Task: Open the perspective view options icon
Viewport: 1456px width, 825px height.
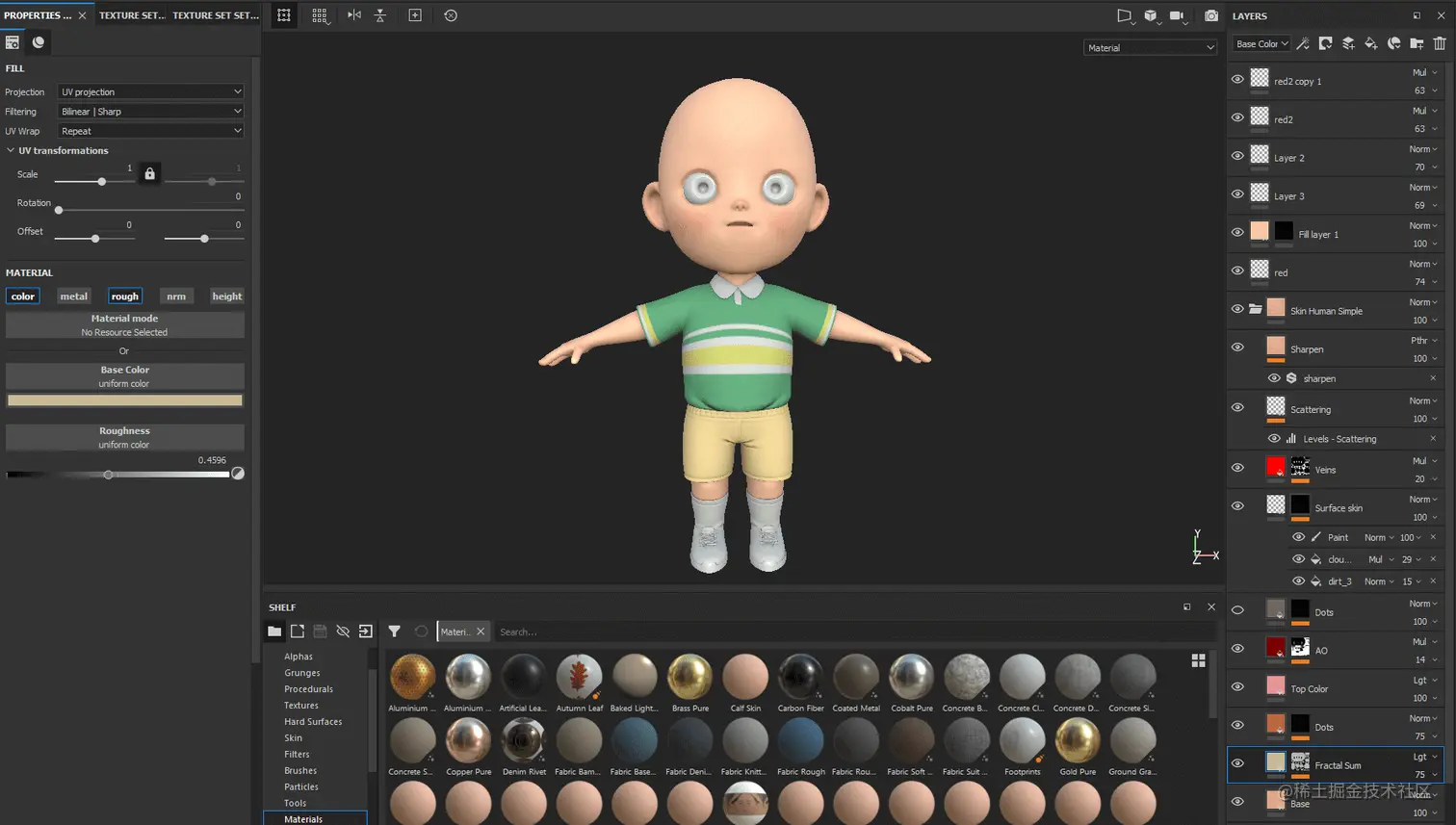Action: click(1124, 15)
